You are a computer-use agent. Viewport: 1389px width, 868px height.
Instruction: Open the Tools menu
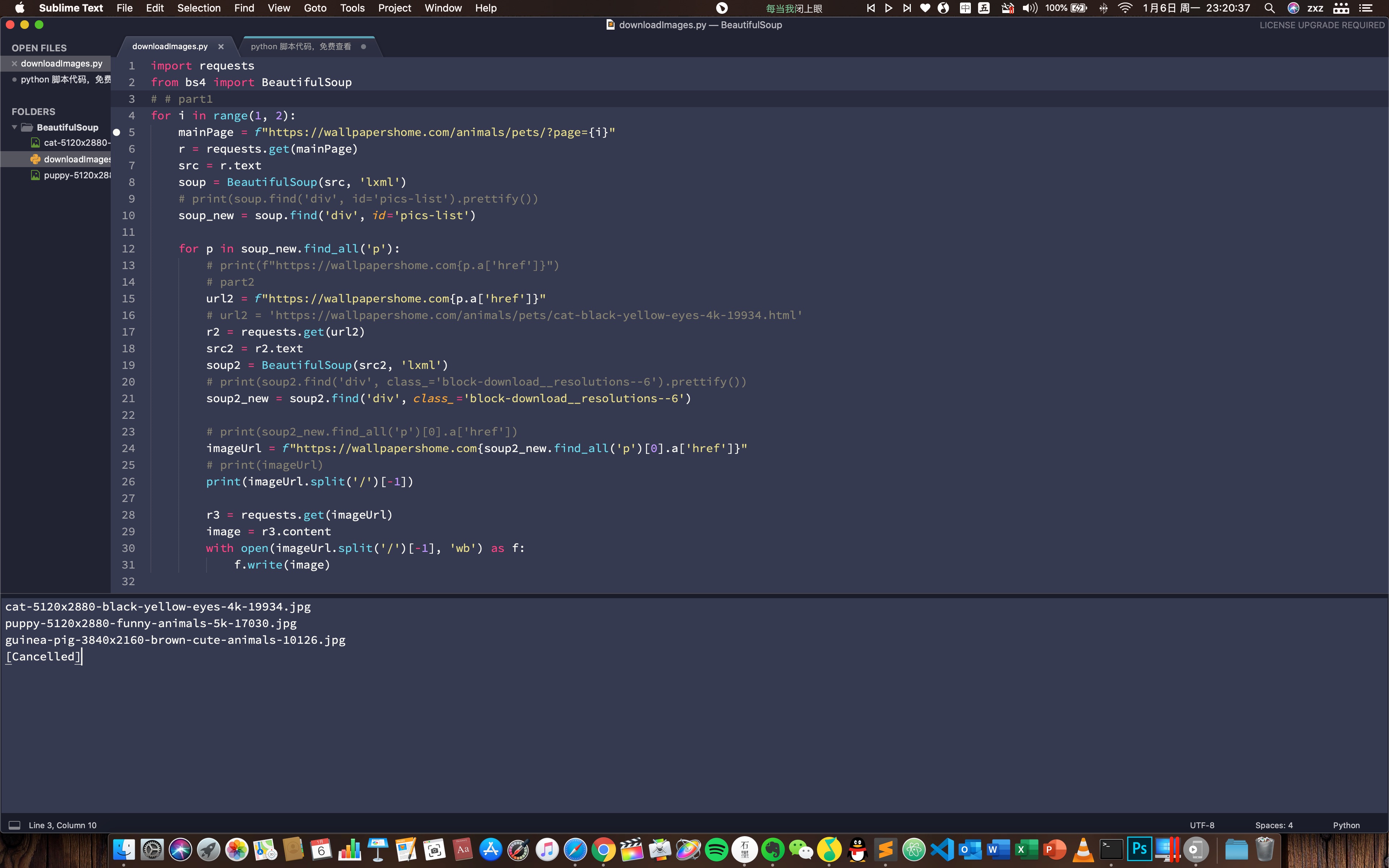352,8
